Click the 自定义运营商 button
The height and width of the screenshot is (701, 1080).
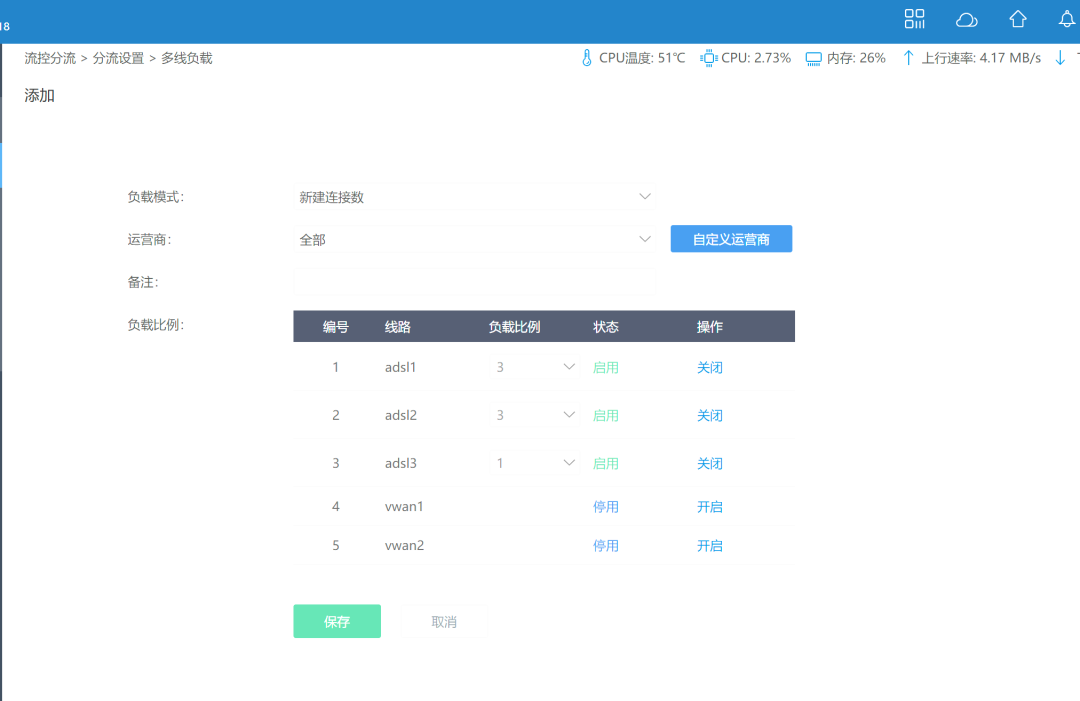(731, 239)
